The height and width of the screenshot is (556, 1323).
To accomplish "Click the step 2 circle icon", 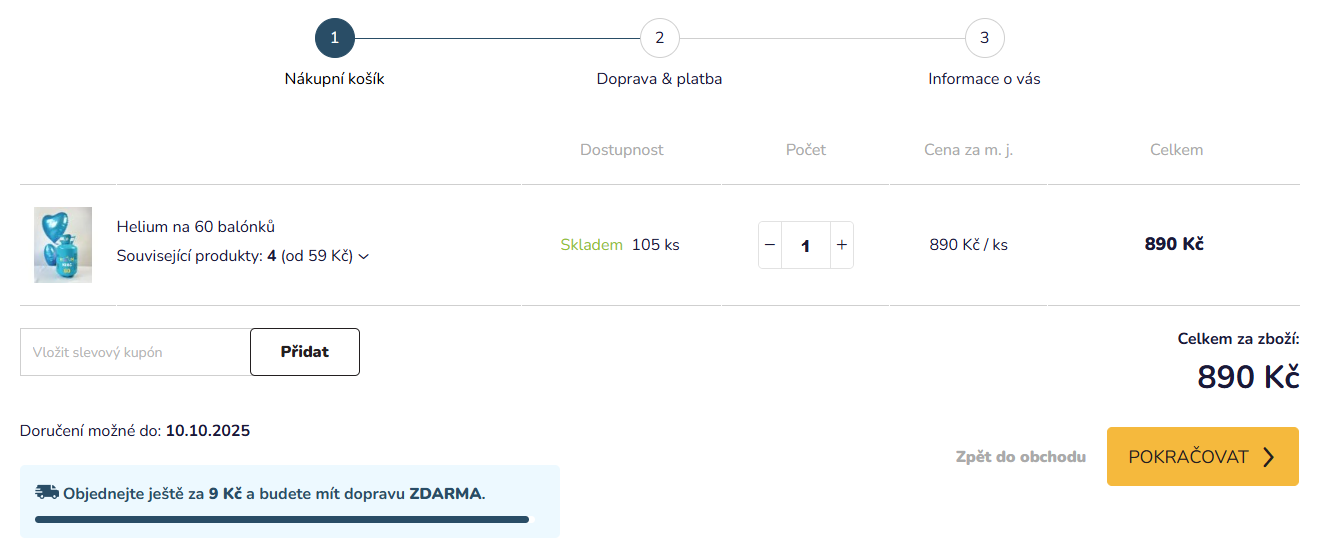I will (x=660, y=39).
